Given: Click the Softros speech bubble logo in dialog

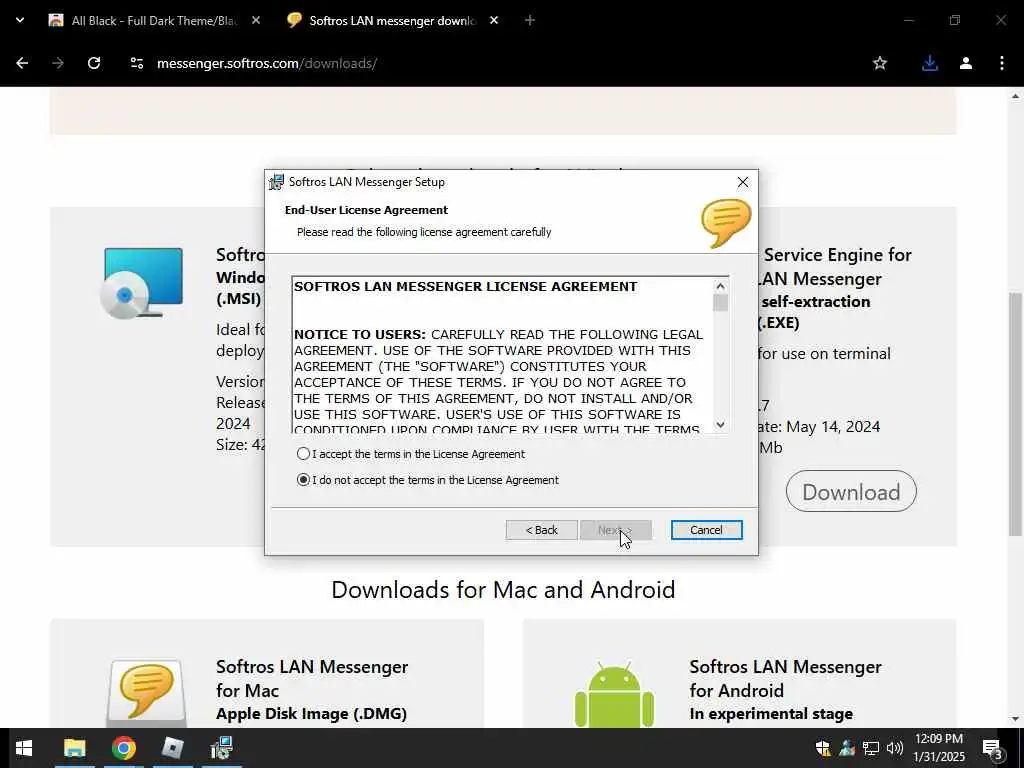Looking at the screenshot, I should pyautogui.click(x=726, y=223).
